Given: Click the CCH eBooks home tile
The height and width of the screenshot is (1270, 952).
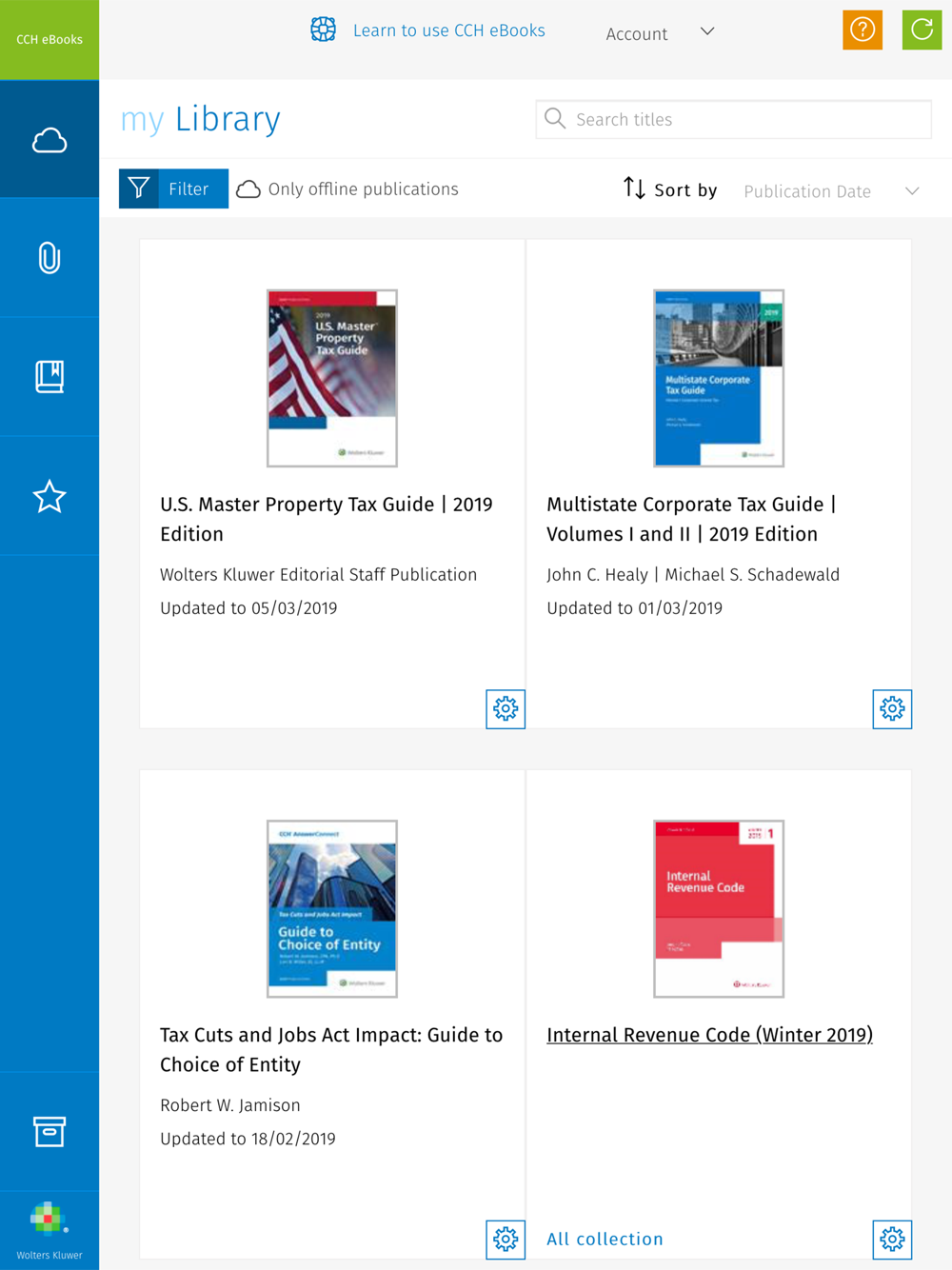Looking at the screenshot, I should (x=50, y=39).
